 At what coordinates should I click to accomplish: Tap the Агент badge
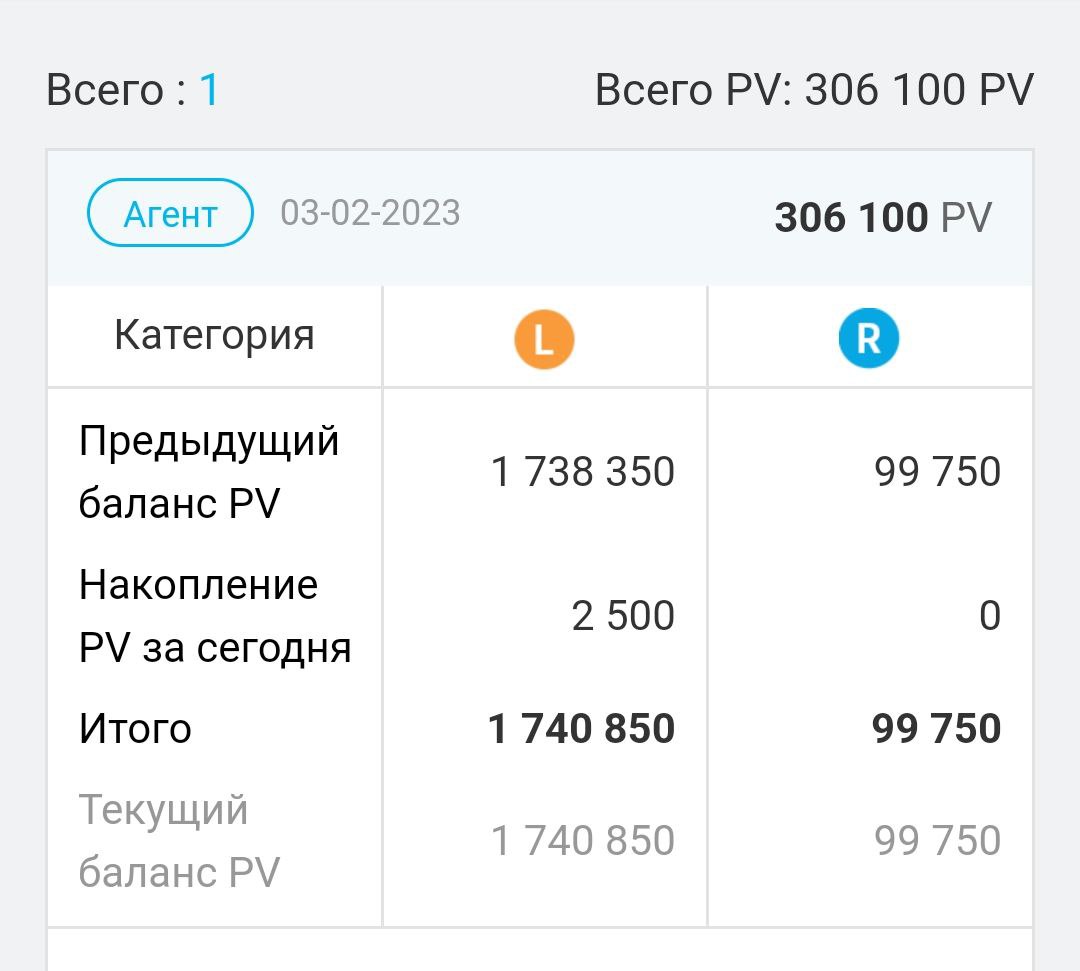[x=170, y=213]
